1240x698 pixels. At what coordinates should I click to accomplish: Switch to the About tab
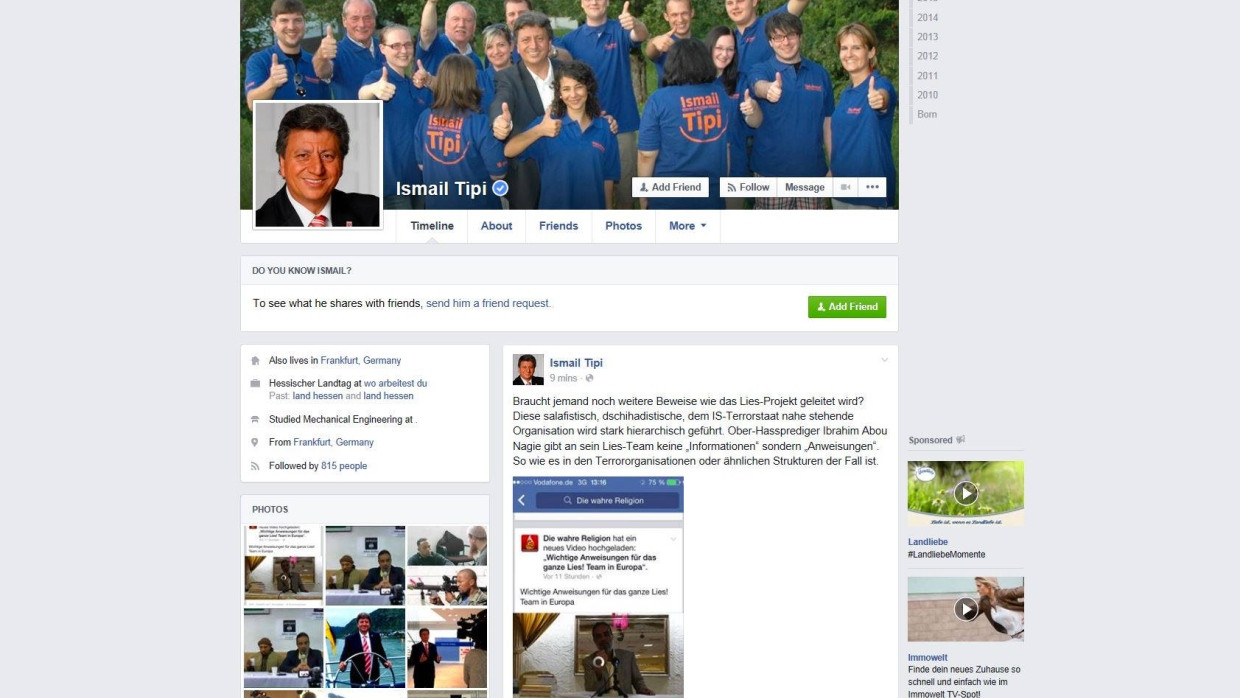tap(496, 226)
